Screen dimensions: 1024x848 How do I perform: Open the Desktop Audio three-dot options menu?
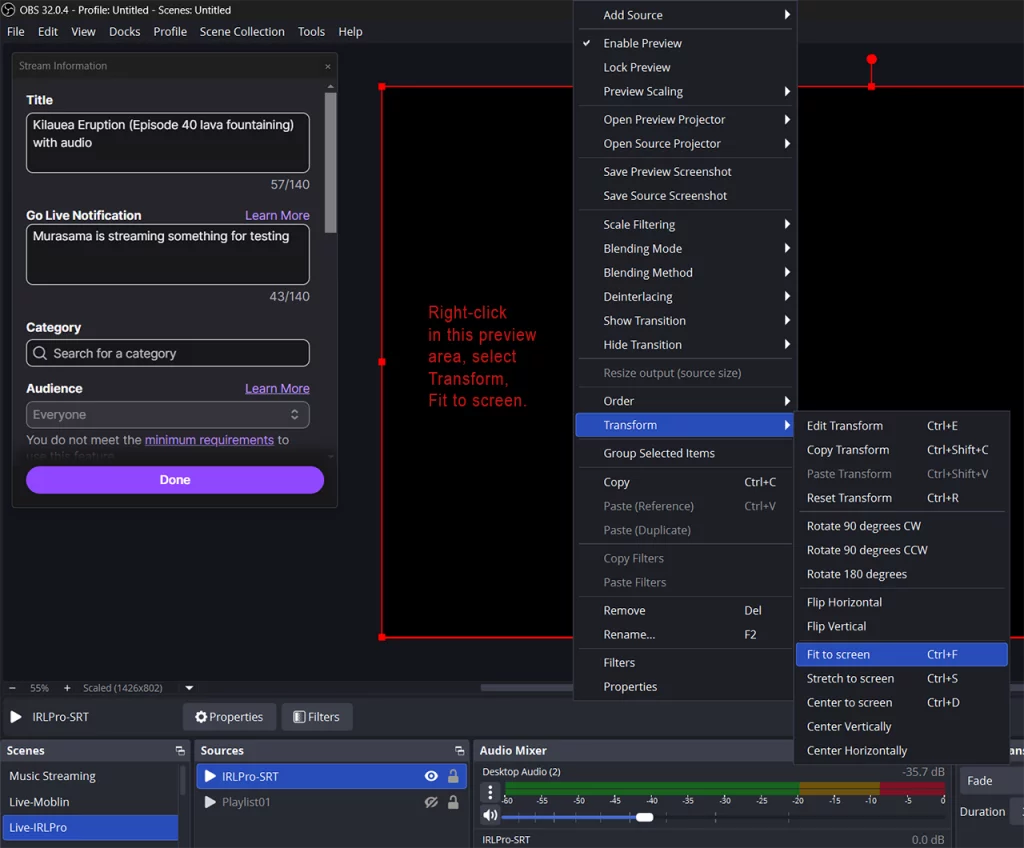490,792
